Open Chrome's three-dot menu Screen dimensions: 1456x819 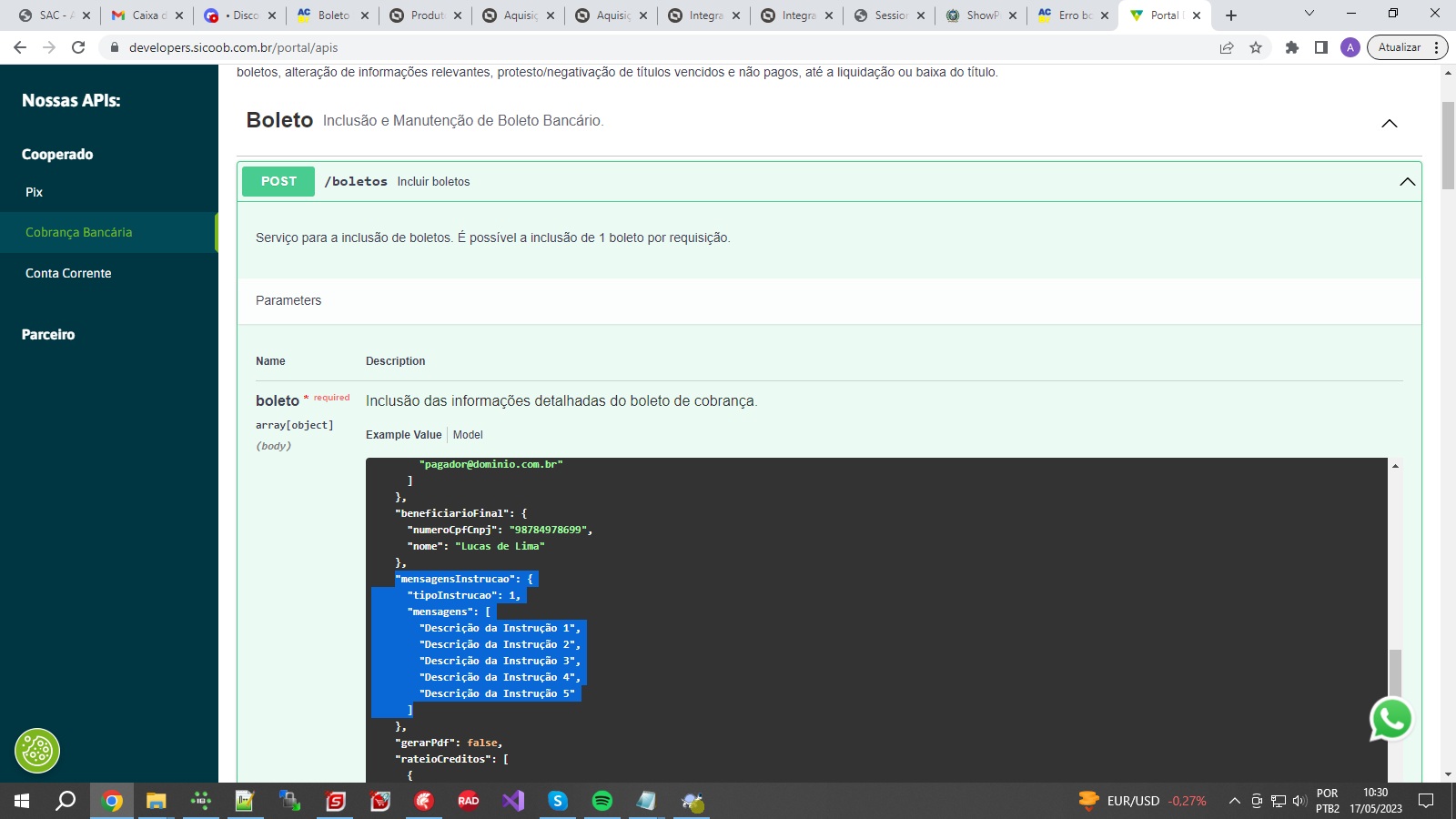(1437, 47)
